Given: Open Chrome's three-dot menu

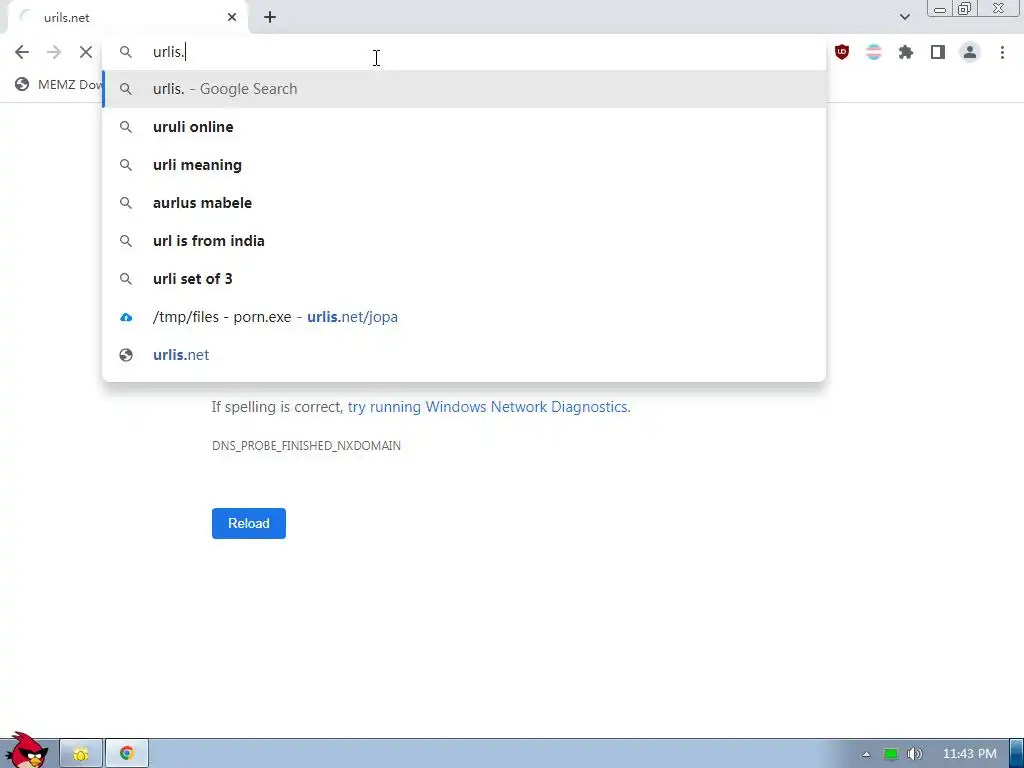Looking at the screenshot, I should [1002, 52].
